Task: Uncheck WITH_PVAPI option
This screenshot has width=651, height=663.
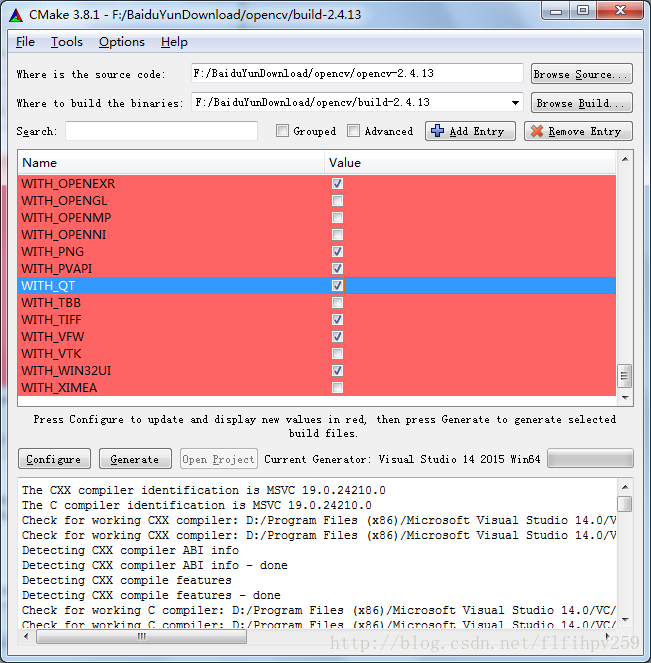Action: tap(337, 268)
